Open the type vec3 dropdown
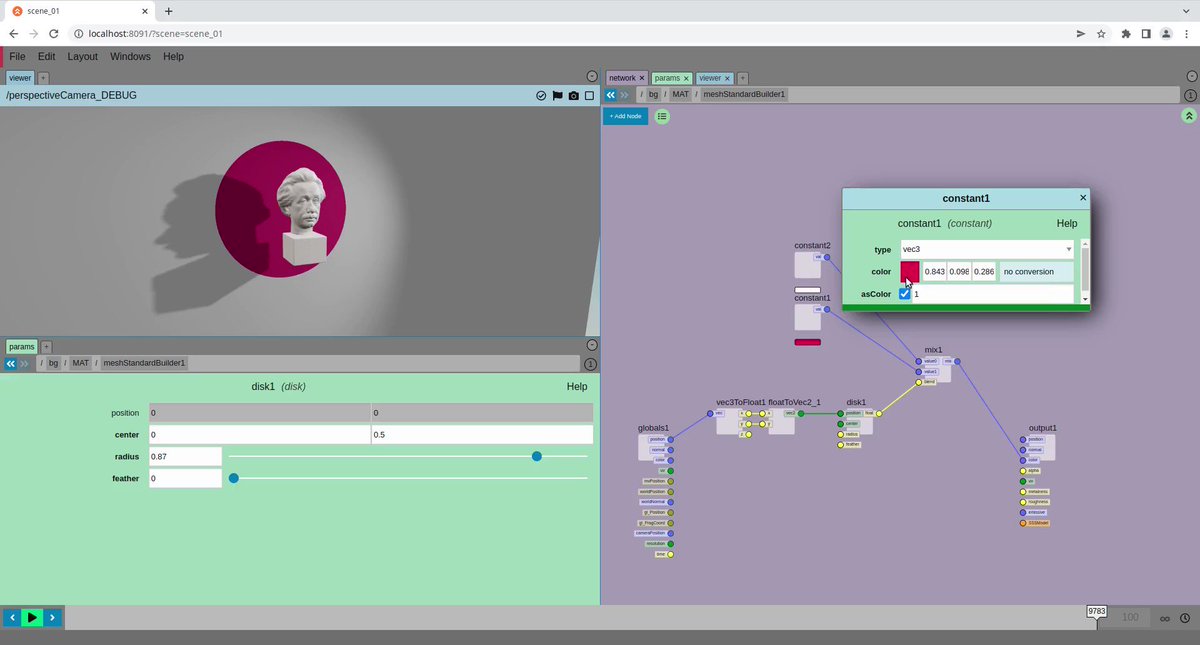This screenshot has width=1200, height=645. click(986, 249)
